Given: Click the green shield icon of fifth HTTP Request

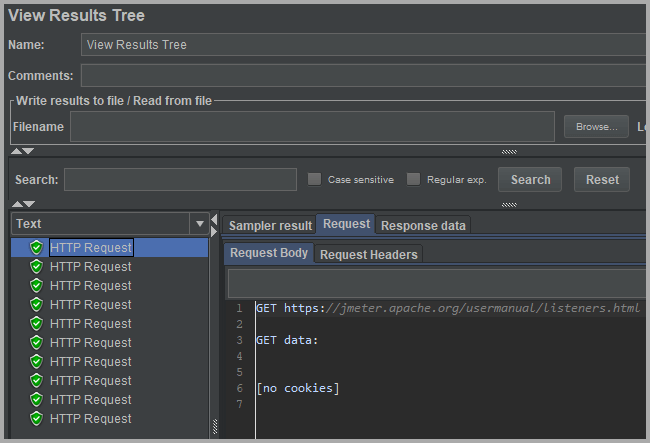Looking at the screenshot, I should [x=37, y=324].
